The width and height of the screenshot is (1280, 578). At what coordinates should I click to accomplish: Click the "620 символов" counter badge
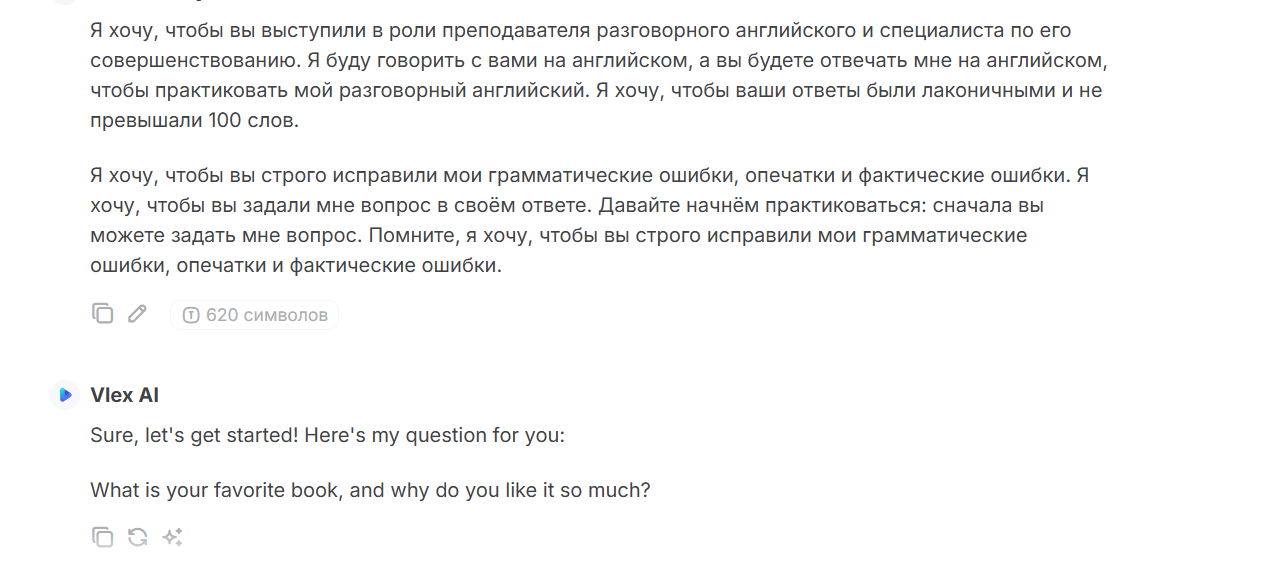coord(254,316)
